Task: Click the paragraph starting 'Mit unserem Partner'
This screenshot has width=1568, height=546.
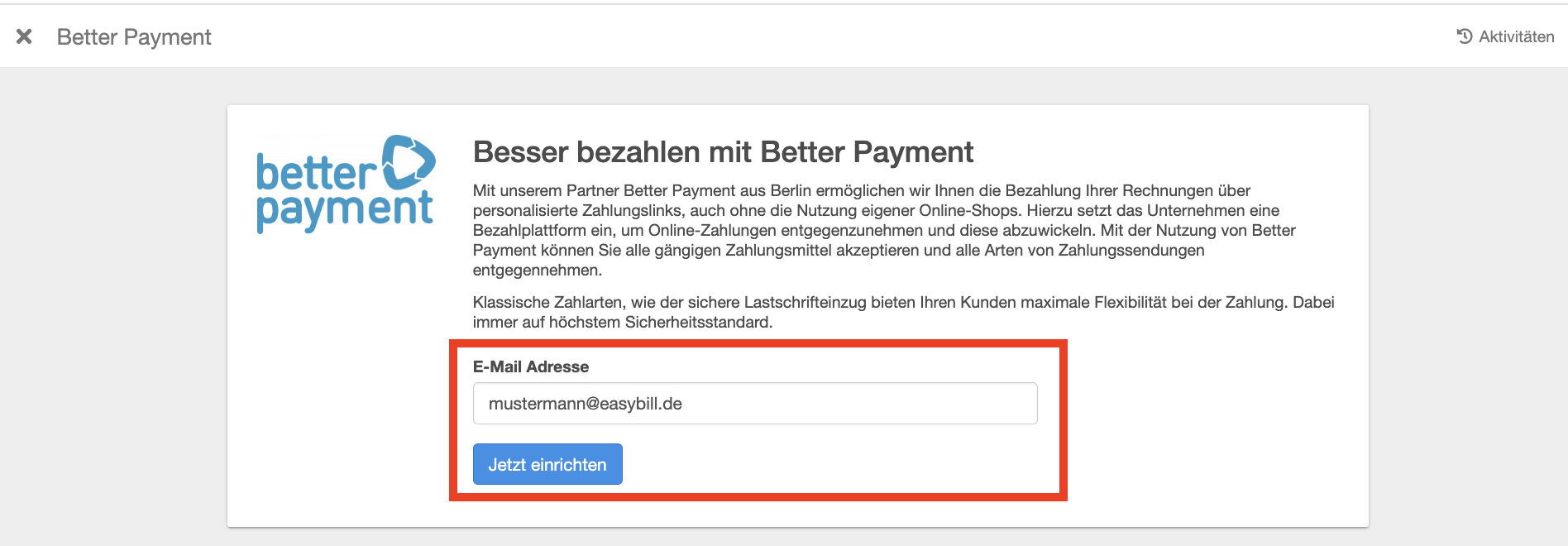Action: click(x=884, y=230)
